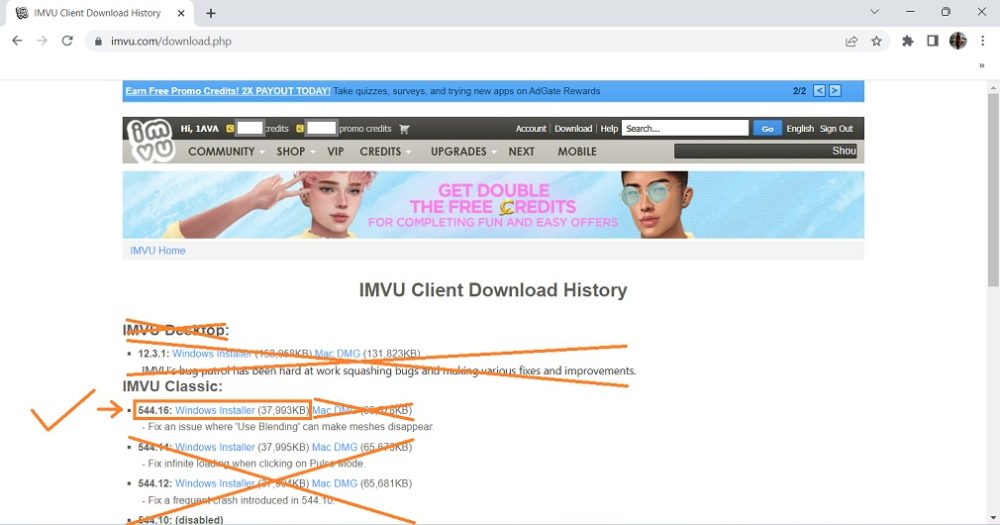The width and height of the screenshot is (1000, 525).
Task: Click the browser back arrow
Action: coord(17,41)
